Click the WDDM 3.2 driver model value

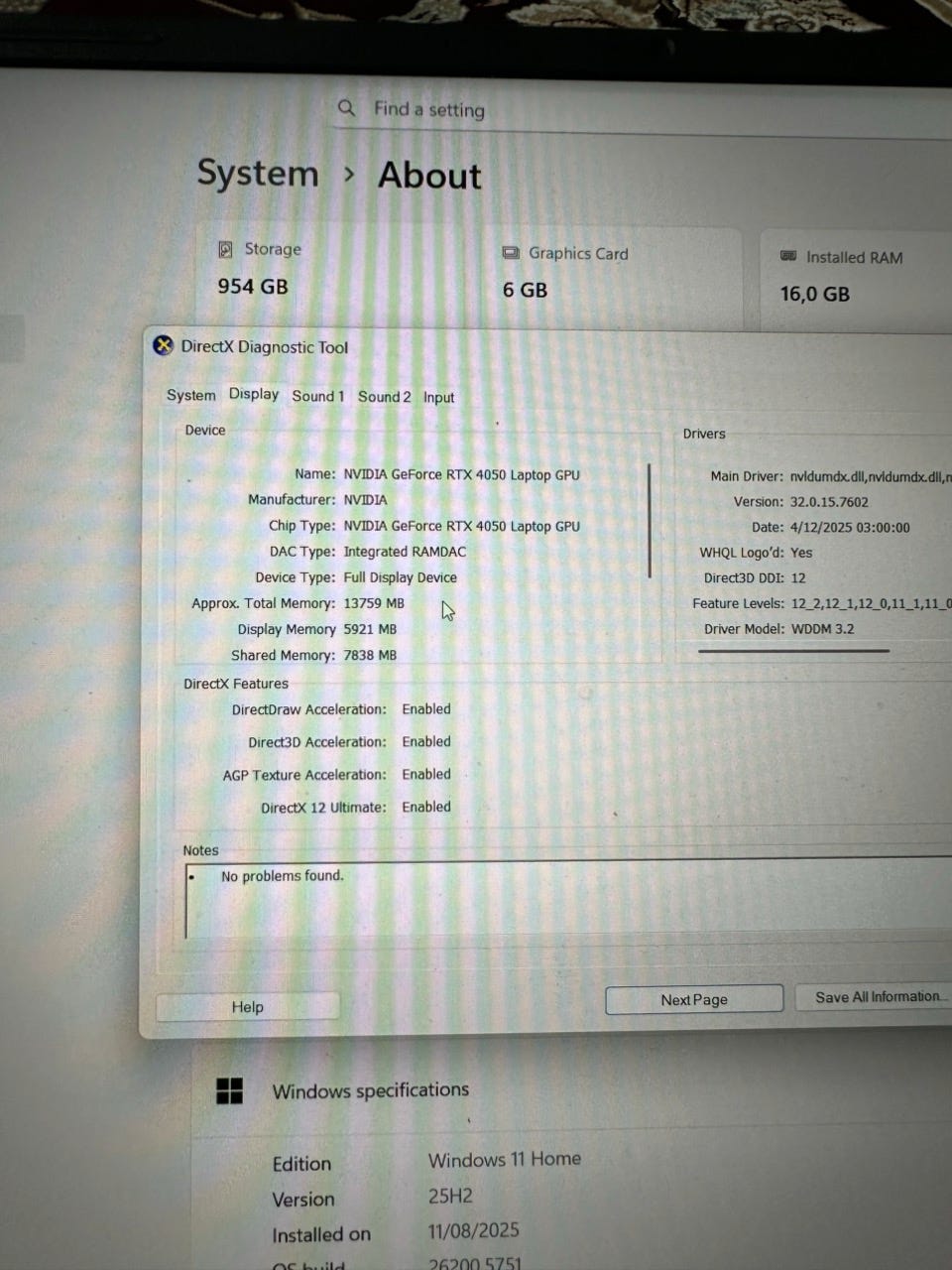(x=822, y=629)
